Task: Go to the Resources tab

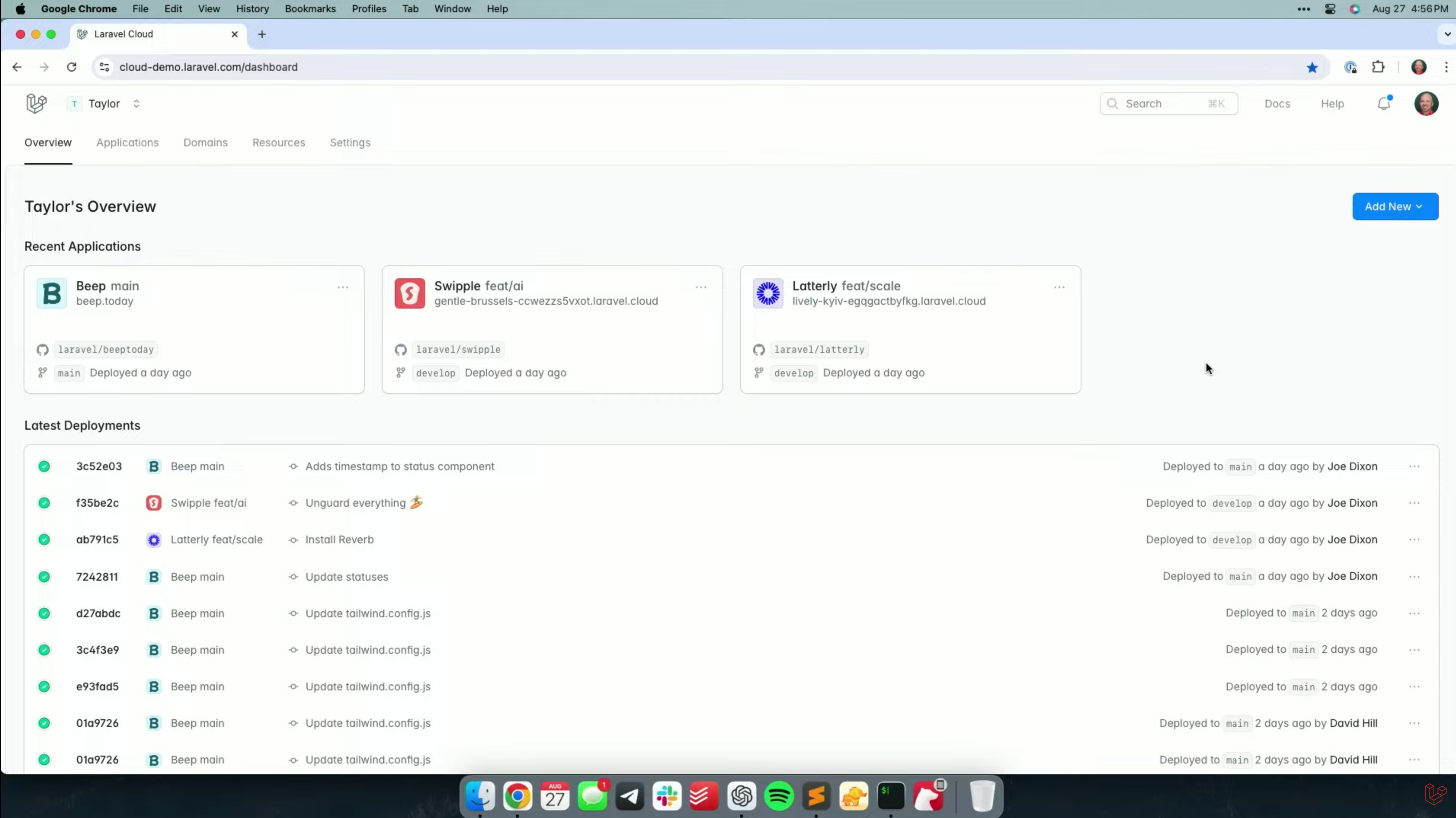Action: (x=278, y=142)
